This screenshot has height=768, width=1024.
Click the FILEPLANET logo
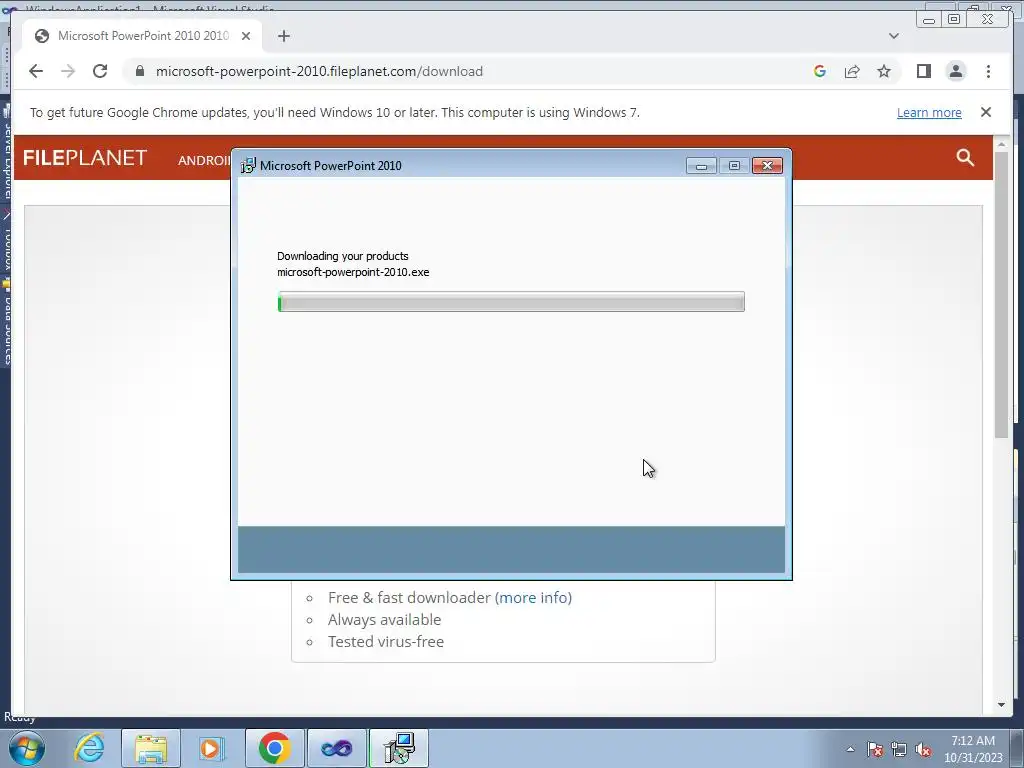click(x=85, y=158)
